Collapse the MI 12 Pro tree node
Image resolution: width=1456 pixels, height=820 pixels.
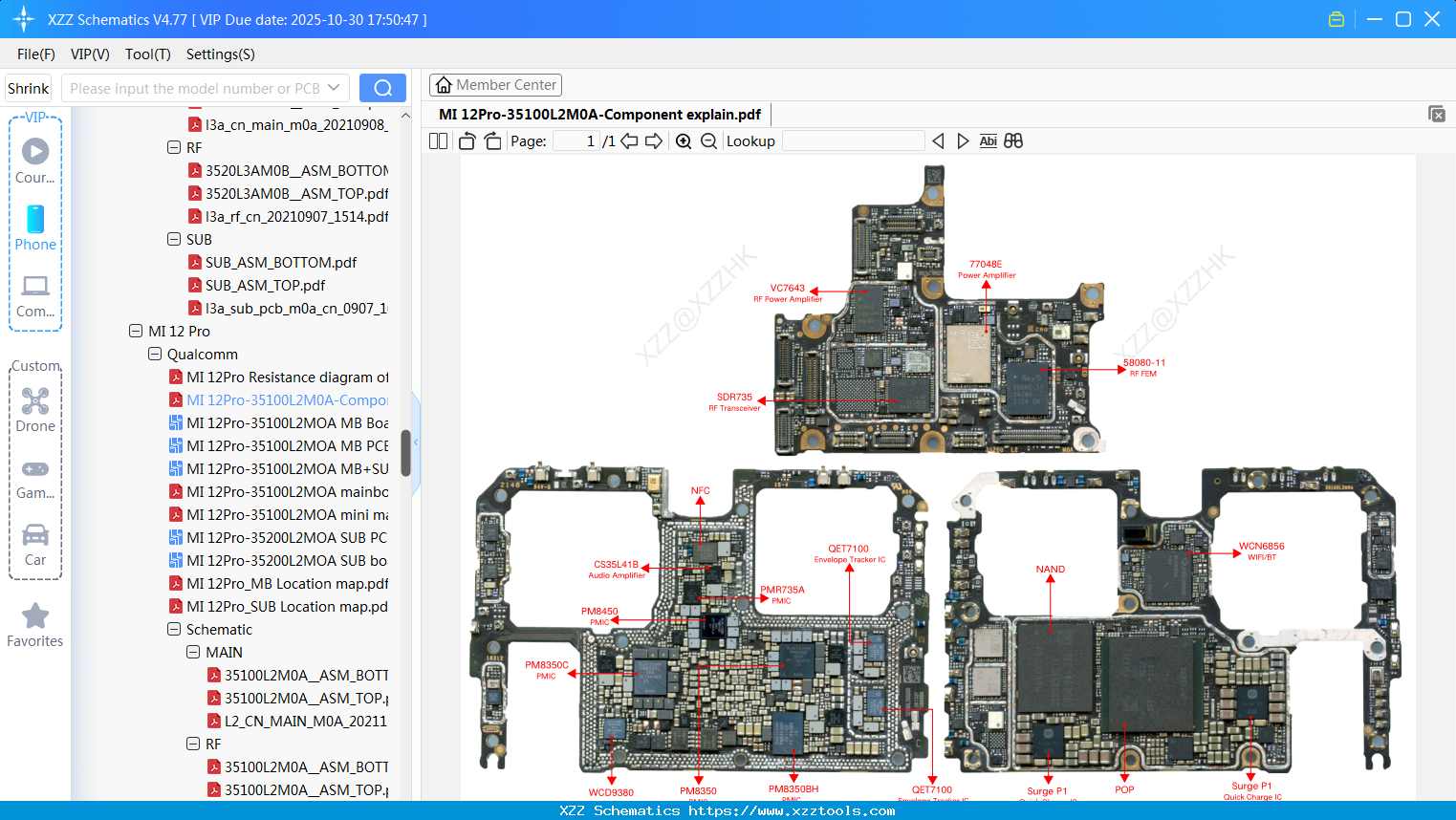(136, 331)
